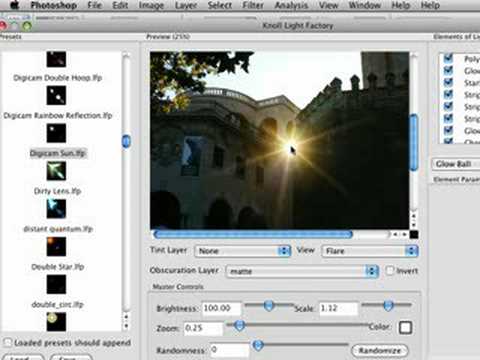
Task: Open the Obscuration Layer dropdown
Action: (302, 271)
